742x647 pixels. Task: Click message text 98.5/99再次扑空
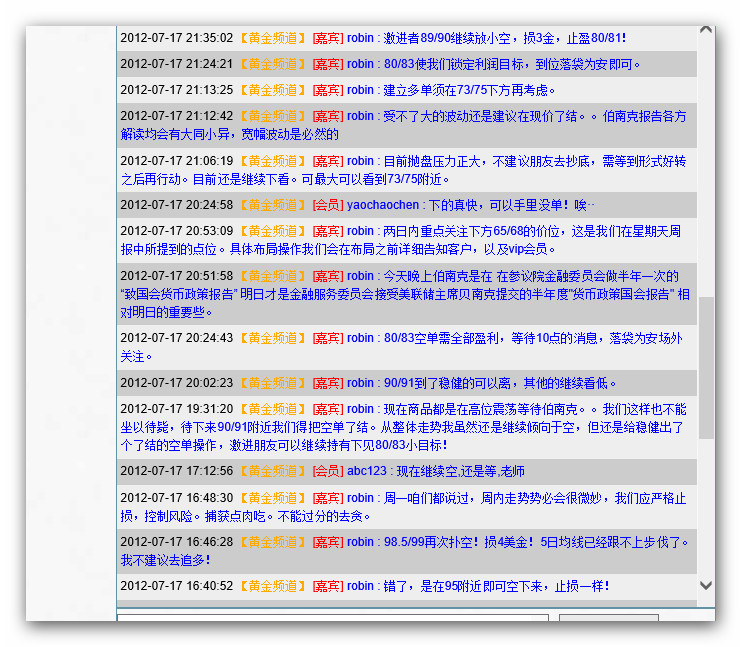(x=428, y=542)
